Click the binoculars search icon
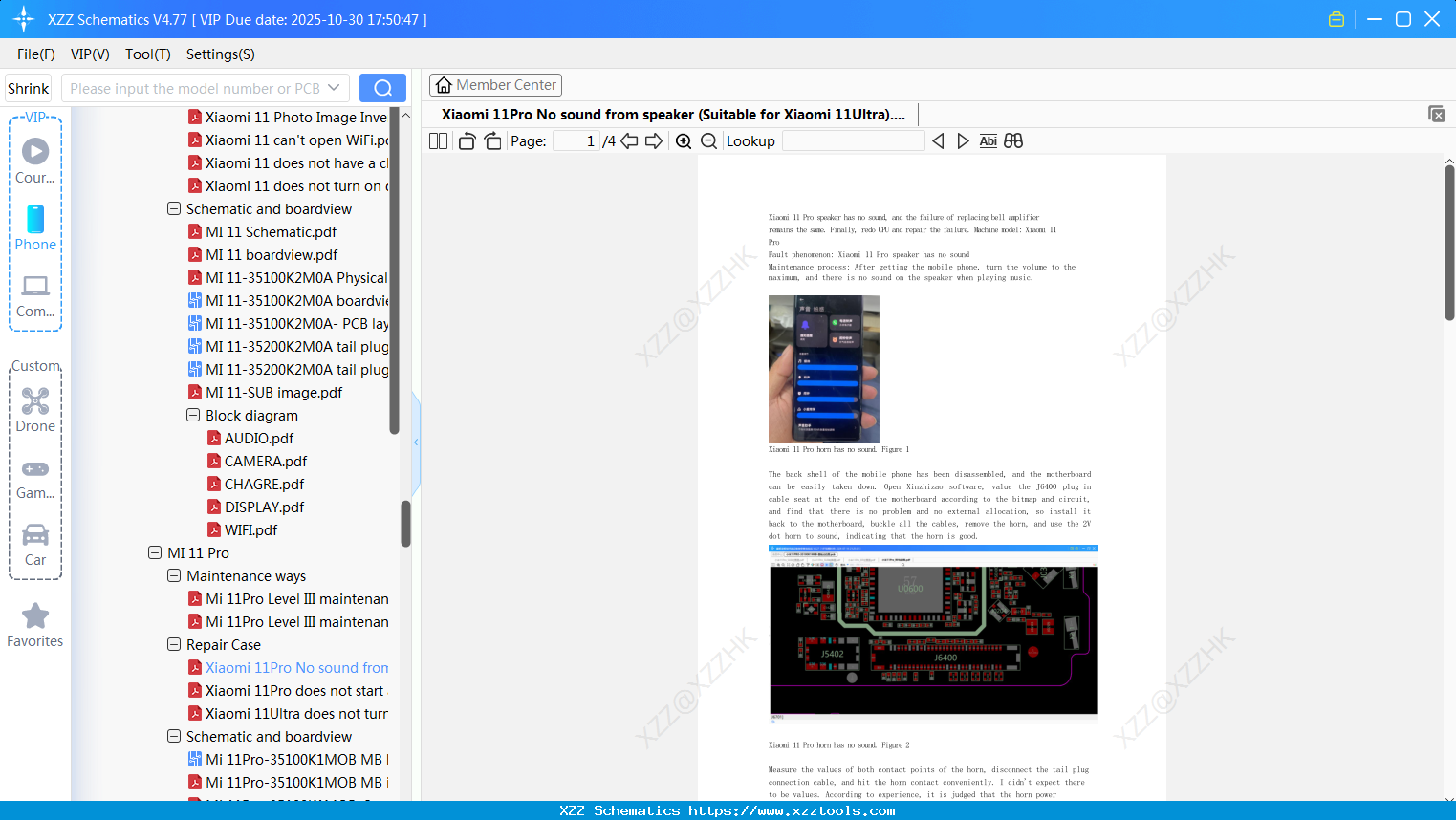 point(1013,140)
